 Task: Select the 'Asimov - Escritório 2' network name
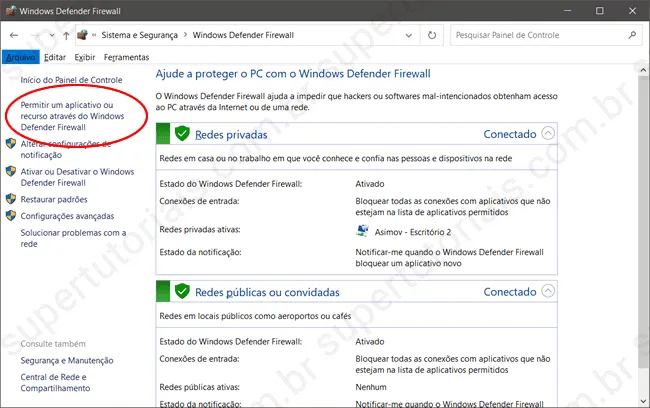[413, 232]
